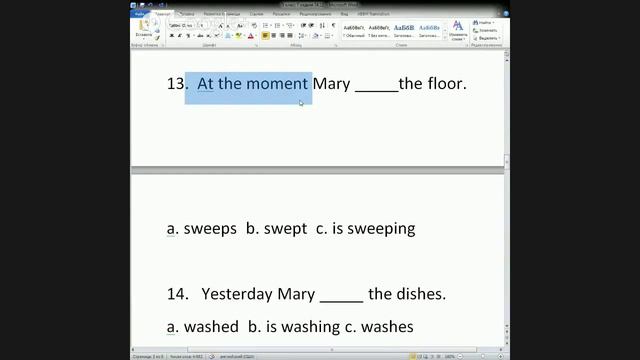Switch to the References (Ссылки) tab

(256, 14)
